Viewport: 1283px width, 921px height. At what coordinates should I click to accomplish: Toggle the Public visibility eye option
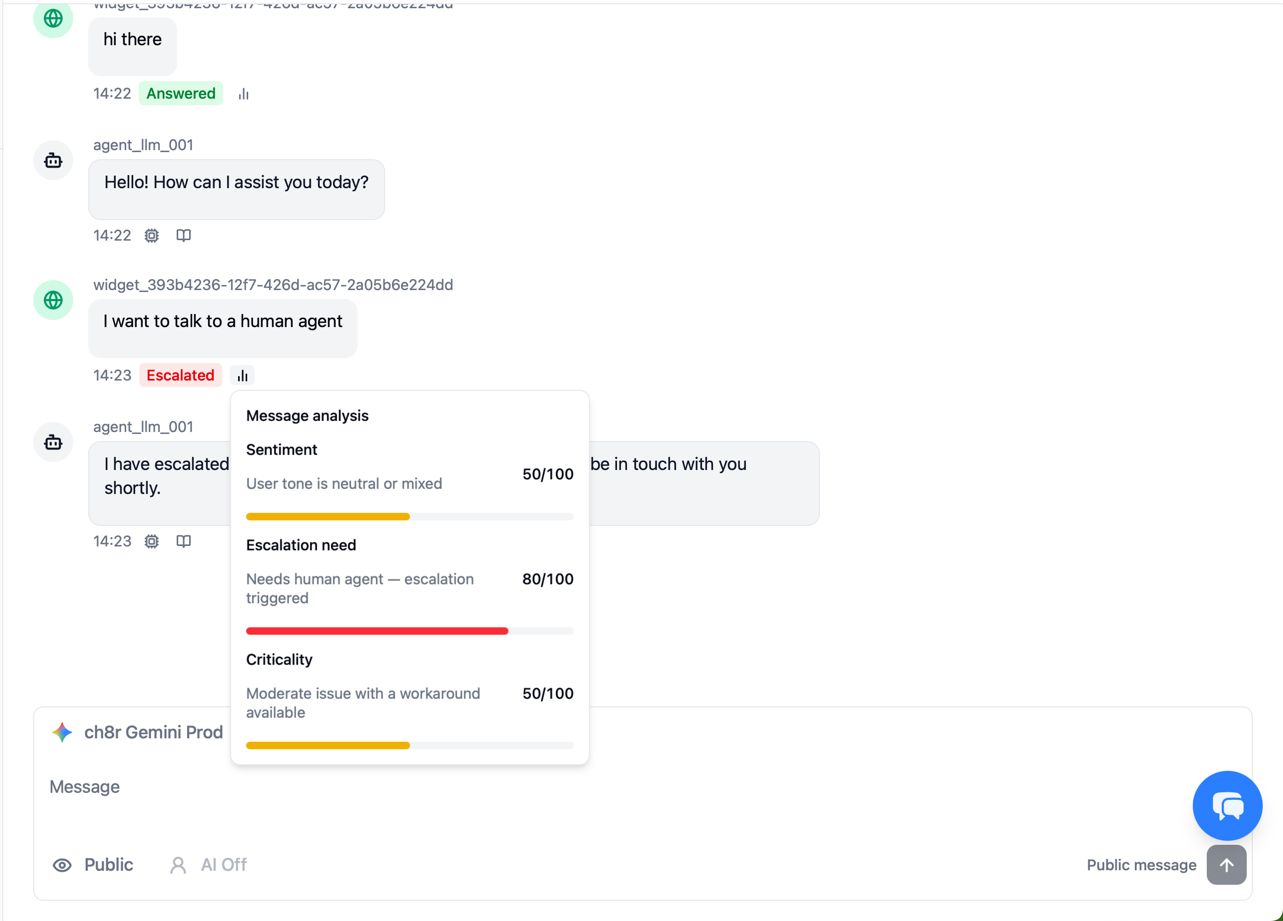(93, 865)
